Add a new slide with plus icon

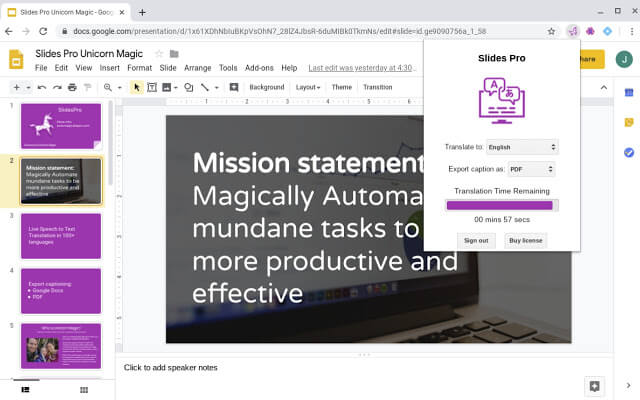17,87
